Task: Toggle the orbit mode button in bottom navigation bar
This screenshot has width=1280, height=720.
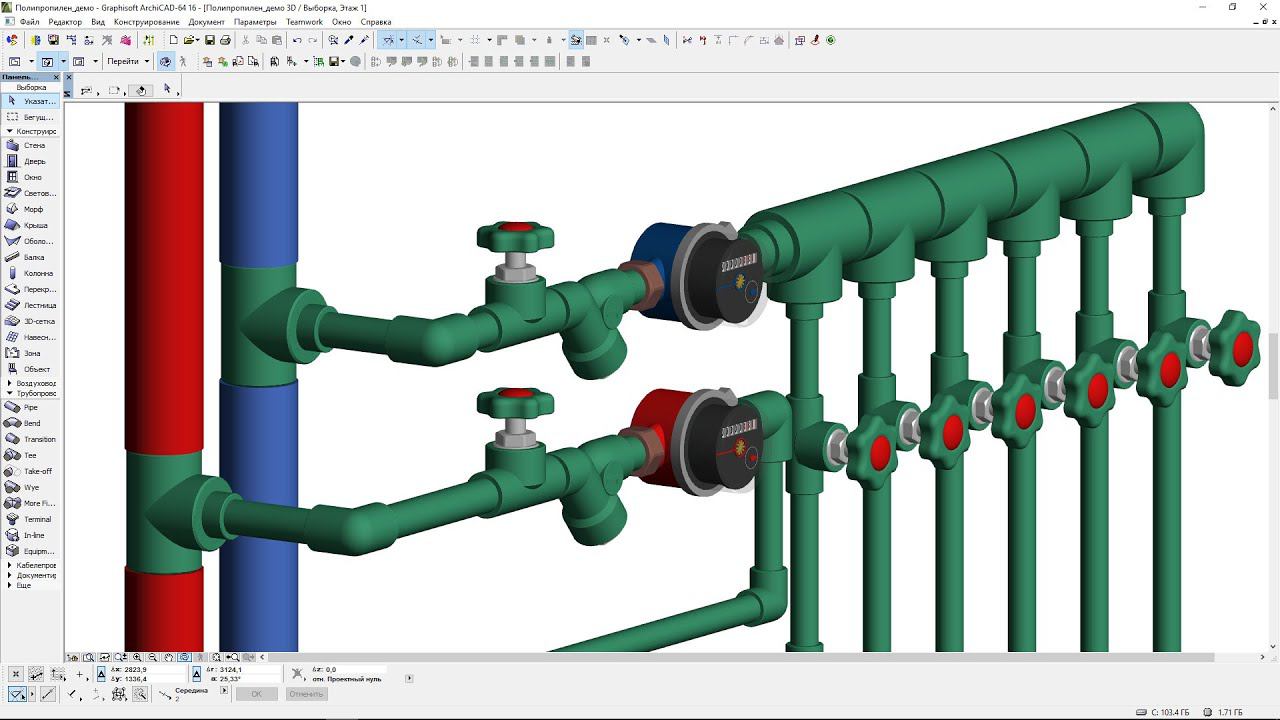Action: [184, 657]
